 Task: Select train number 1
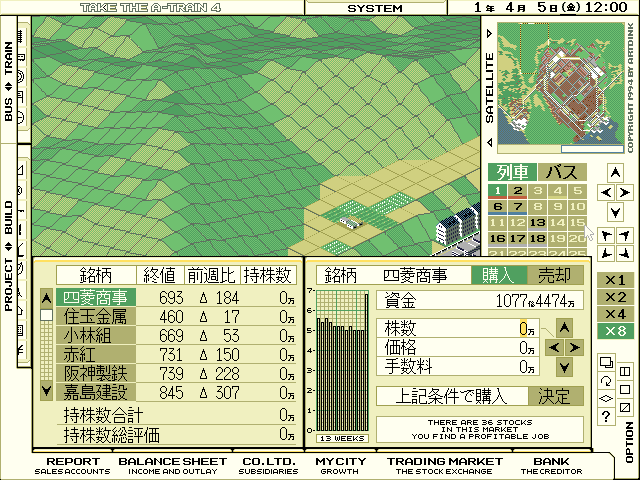(498, 191)
